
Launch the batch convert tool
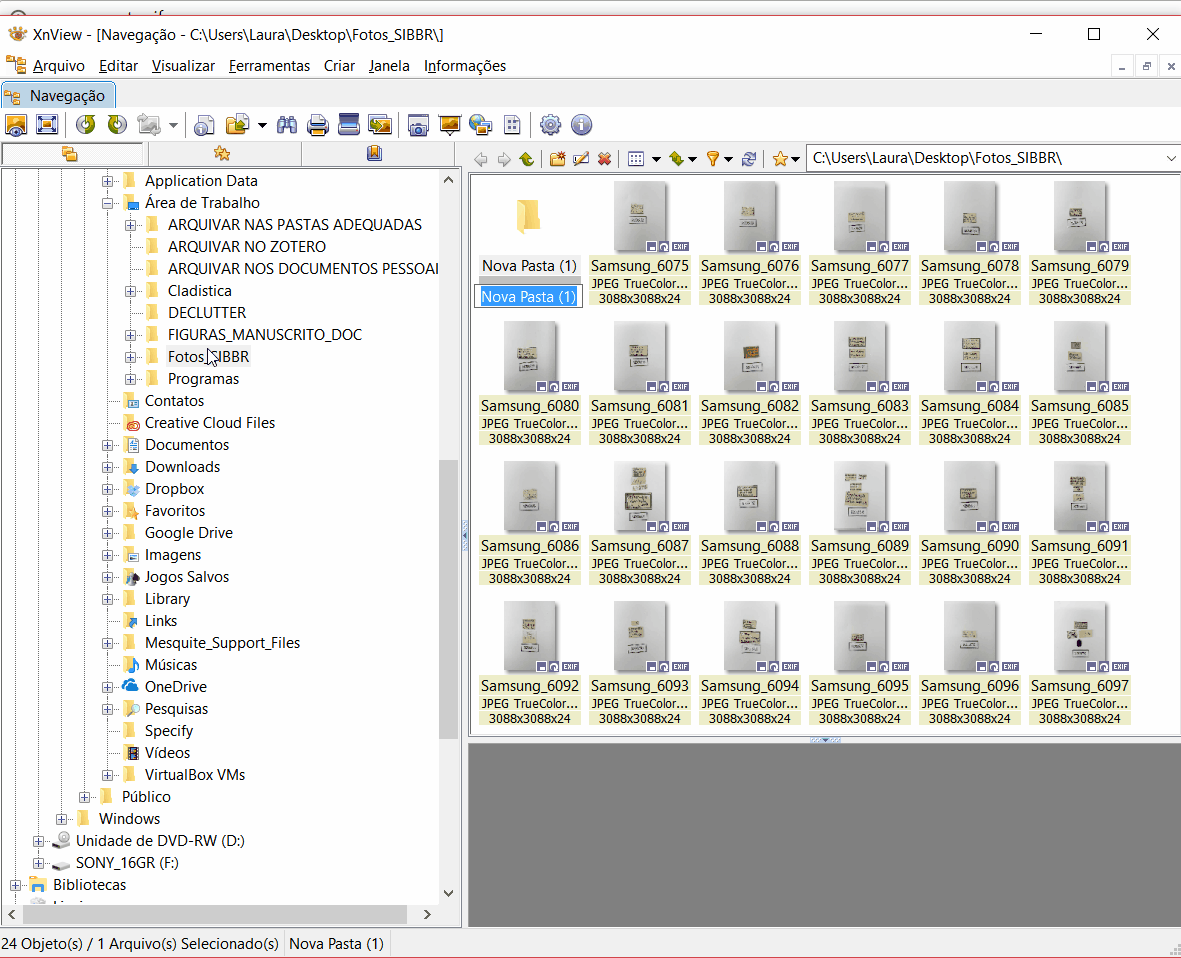tap(380, 124)
